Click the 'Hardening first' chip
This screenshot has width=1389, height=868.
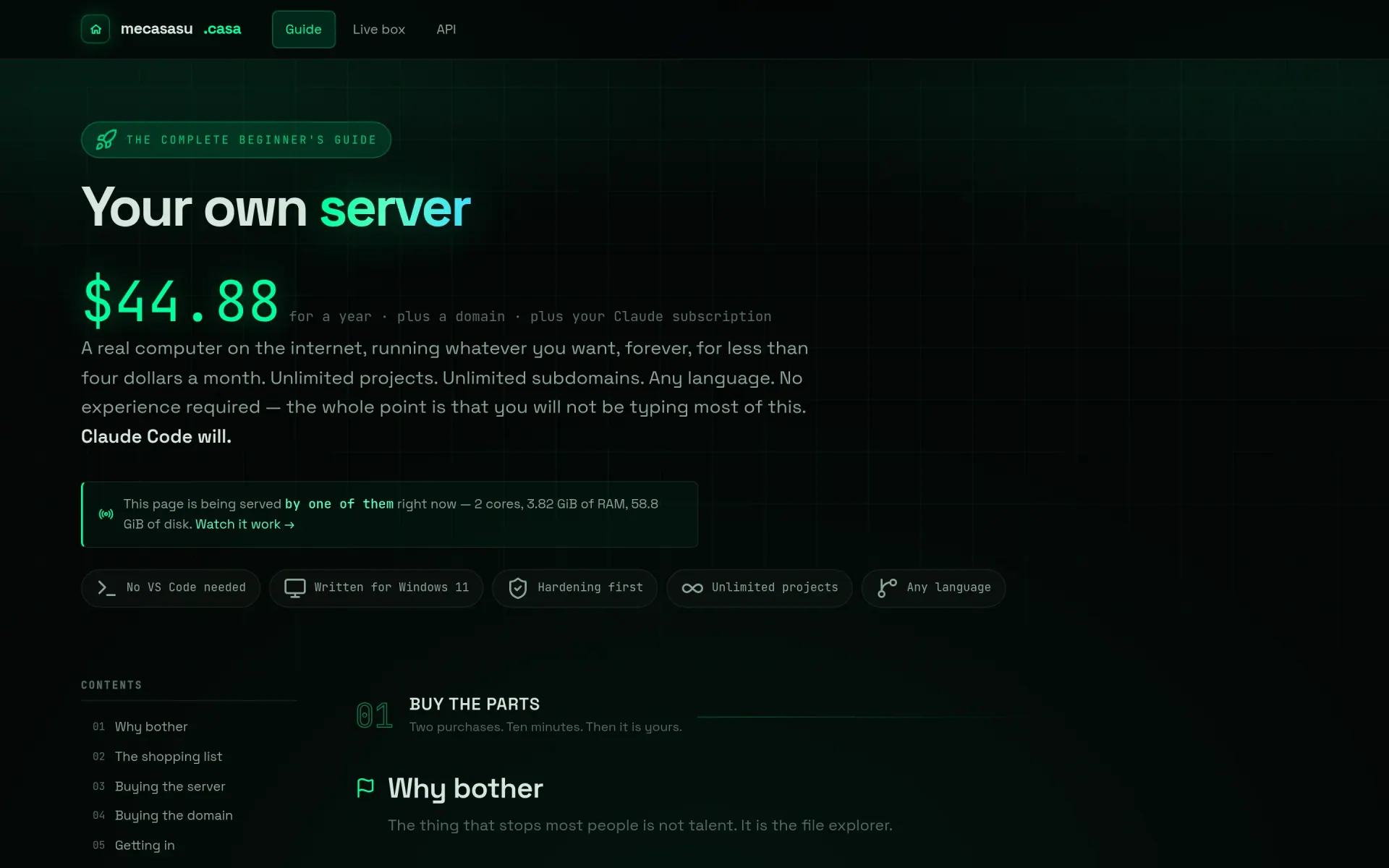(574, 588)
